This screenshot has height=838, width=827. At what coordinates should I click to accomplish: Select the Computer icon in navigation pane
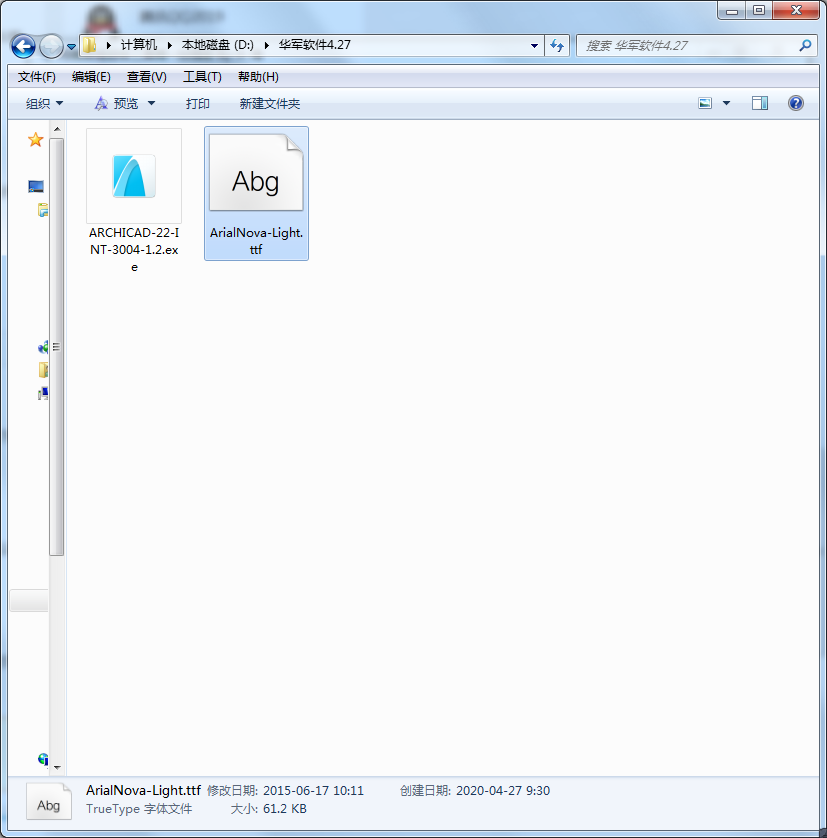(x=43, y=394)
